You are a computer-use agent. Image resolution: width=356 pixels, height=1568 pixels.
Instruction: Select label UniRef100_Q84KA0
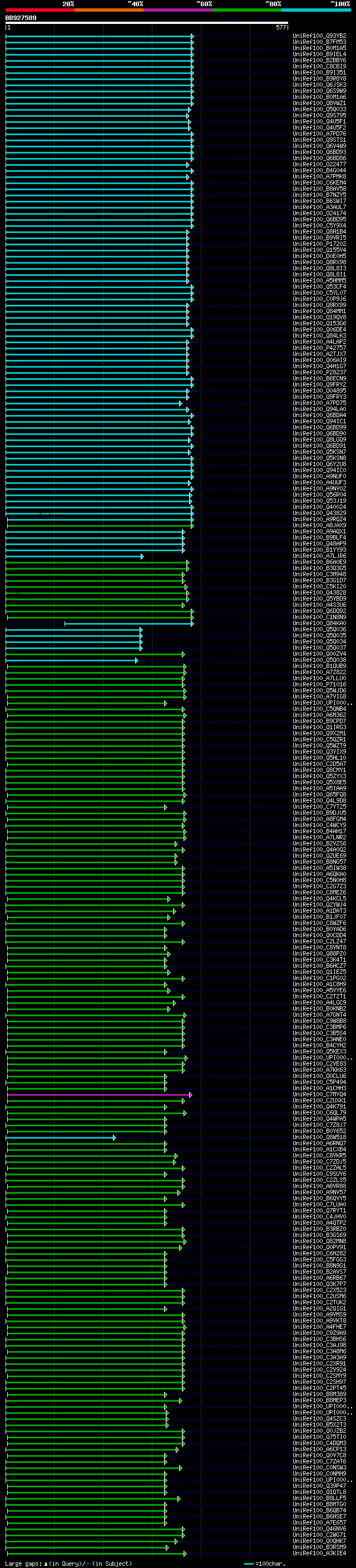319,624
